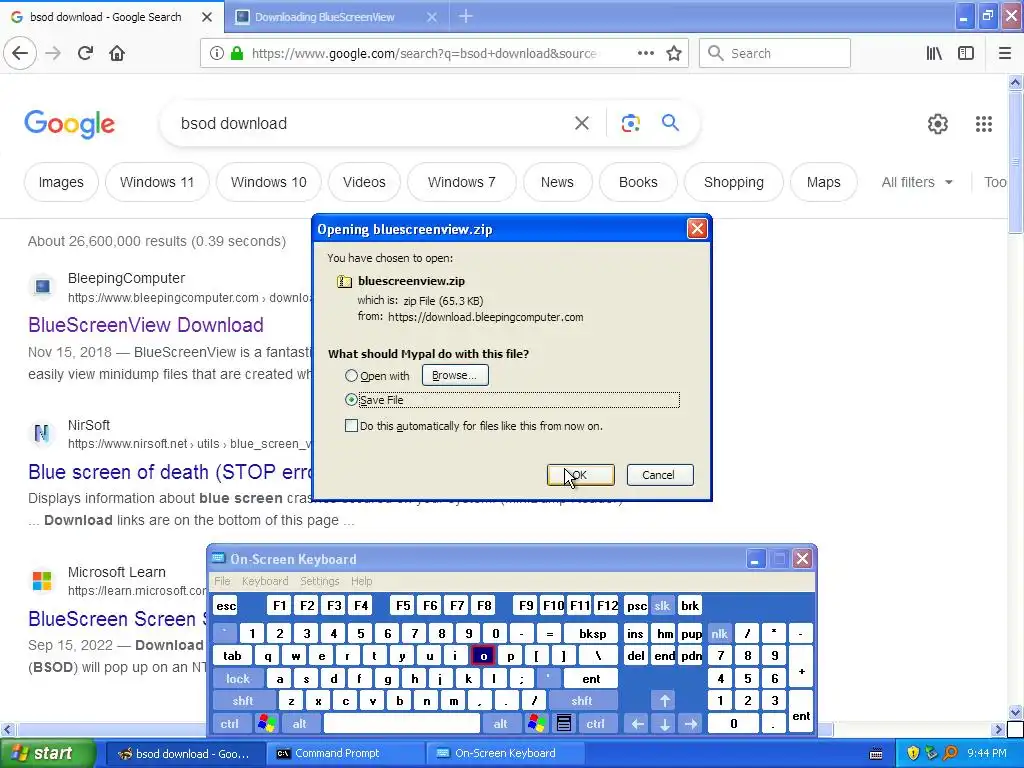Click the vertical scrollbar down arrow
The width and height of the screenshot is (1024, 768).
tap(1015, 712)
